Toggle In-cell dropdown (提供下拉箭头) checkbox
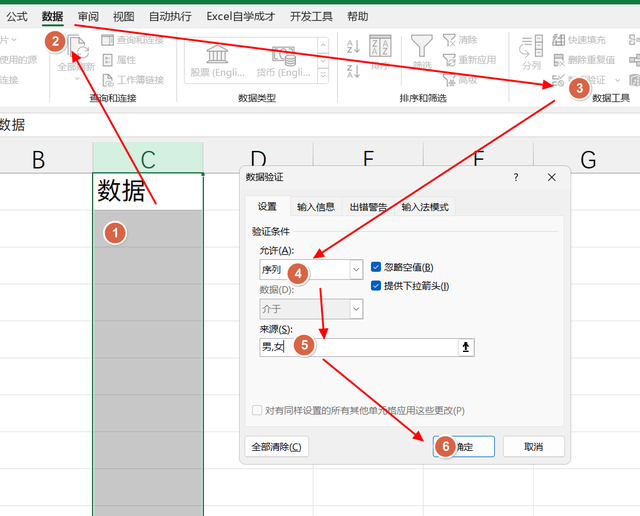Image resolution: width=640 pixels, height=516 pixels. tap(376, 286)
